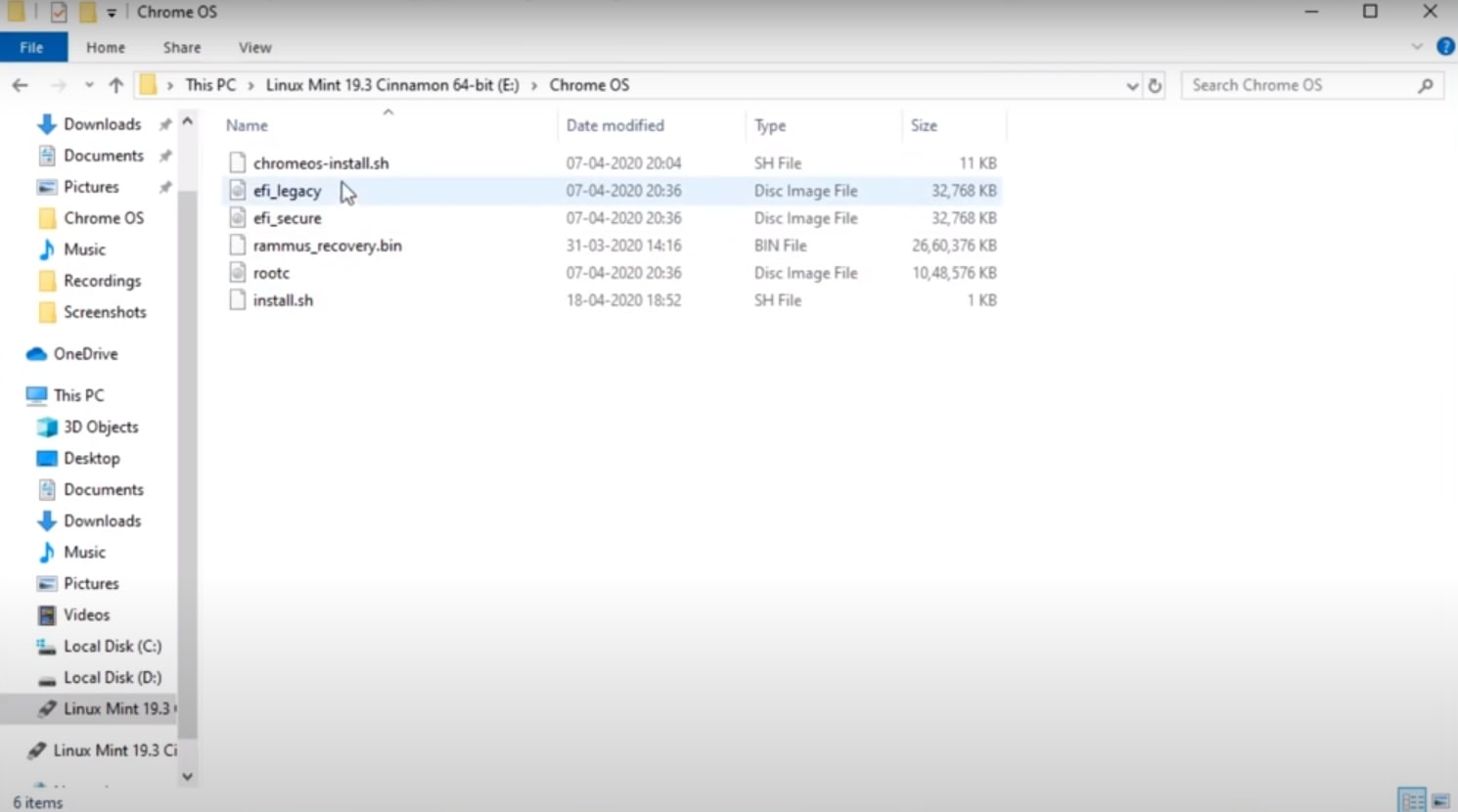
Task: Open the File ribbon tab
Action: 32,47
